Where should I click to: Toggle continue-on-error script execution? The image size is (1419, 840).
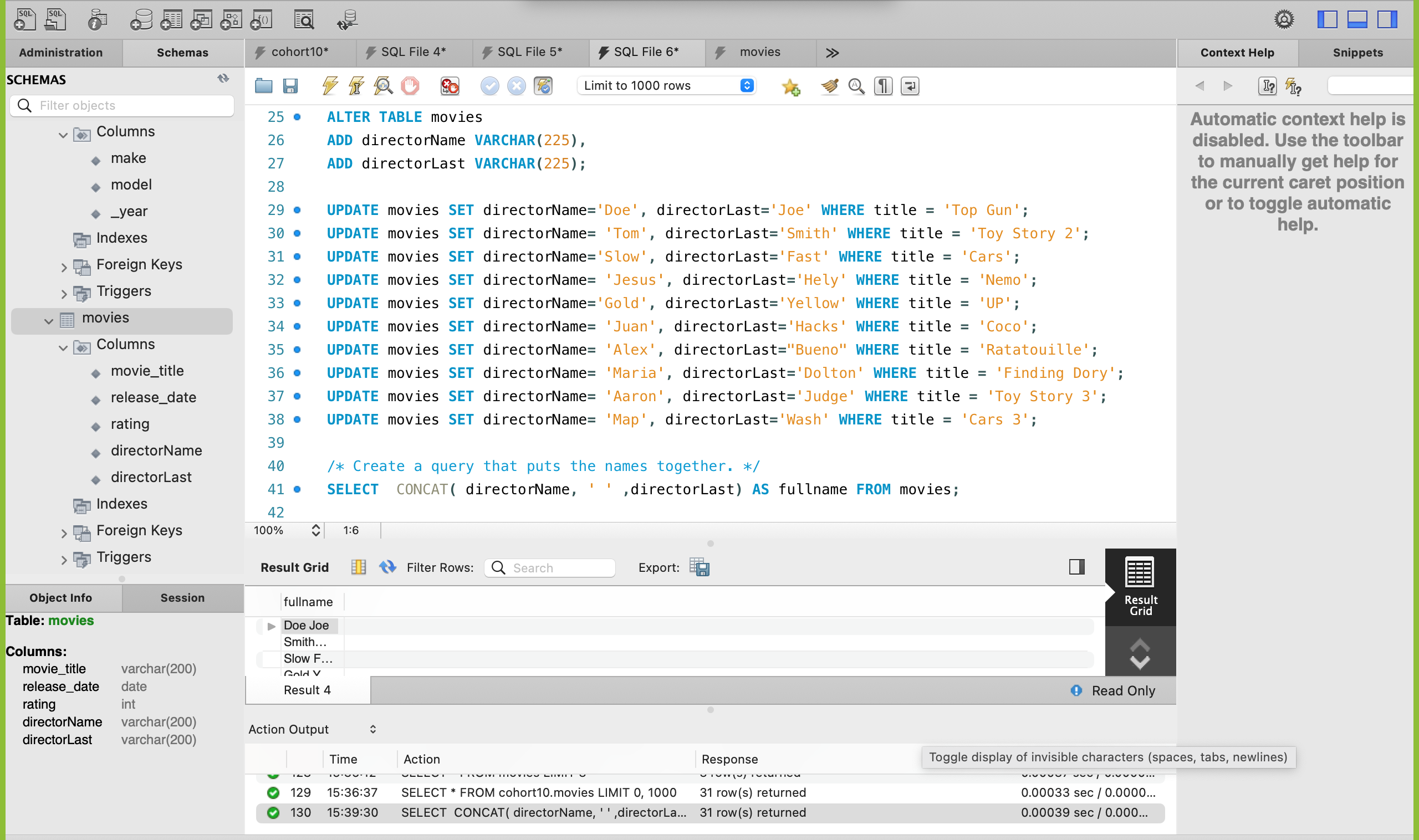click(450, 86)
